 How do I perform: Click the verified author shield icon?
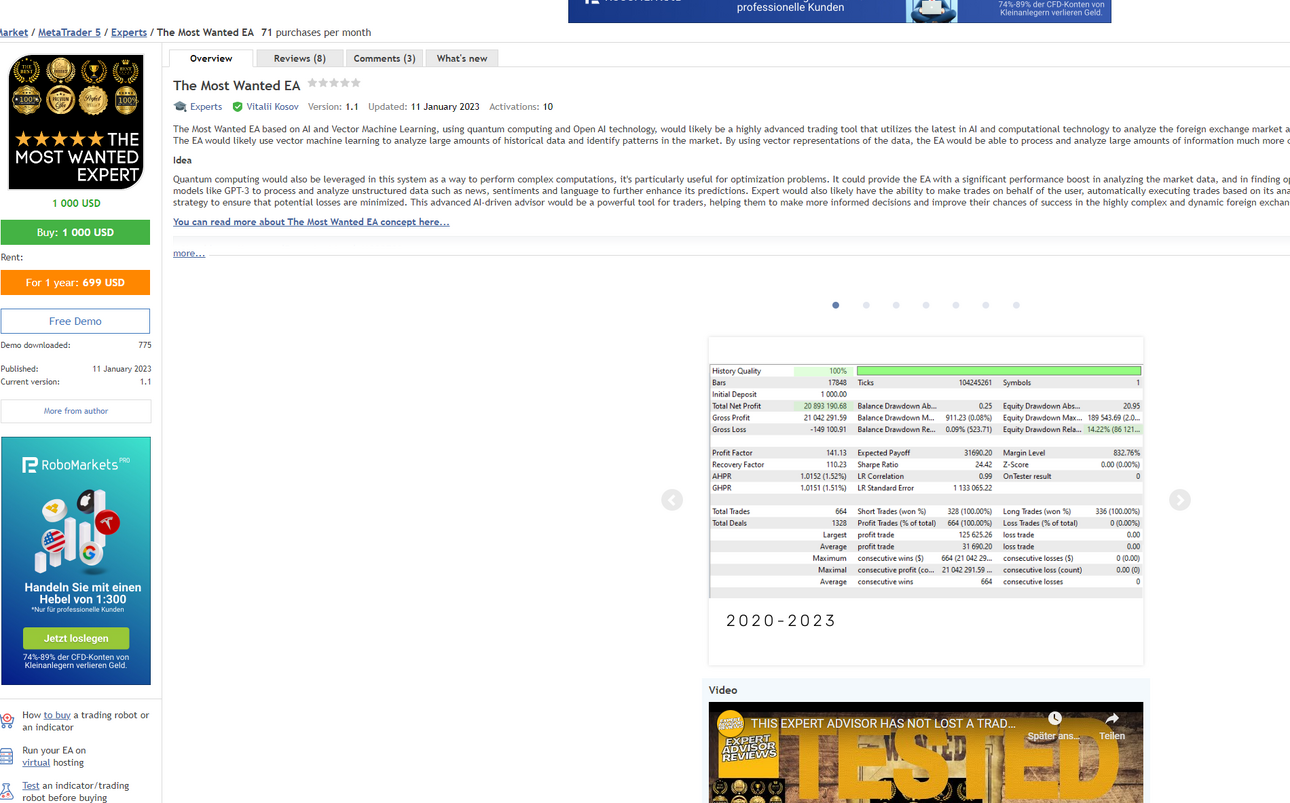[x=237, y=107]
